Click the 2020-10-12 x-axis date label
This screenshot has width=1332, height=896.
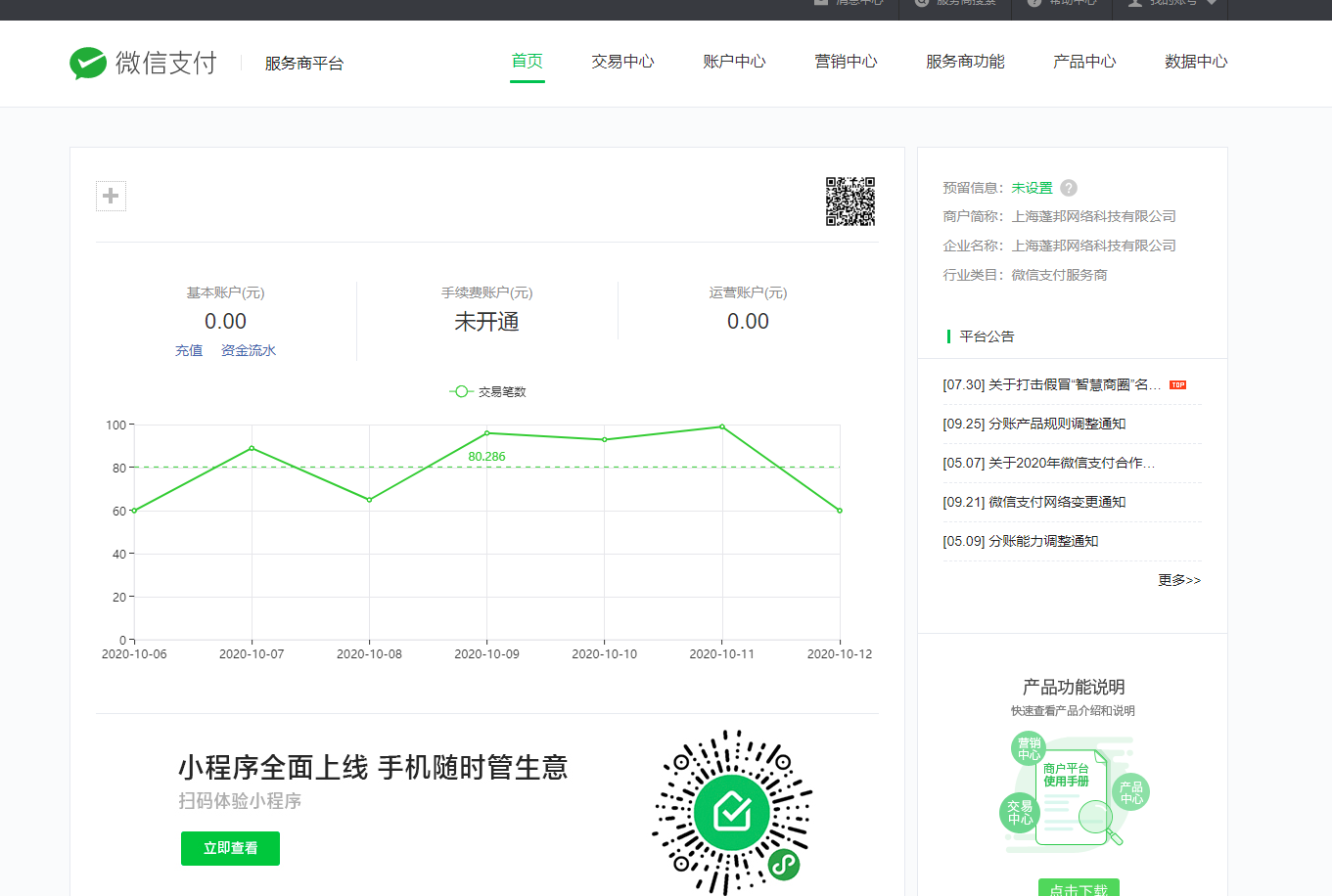point(840,654)
